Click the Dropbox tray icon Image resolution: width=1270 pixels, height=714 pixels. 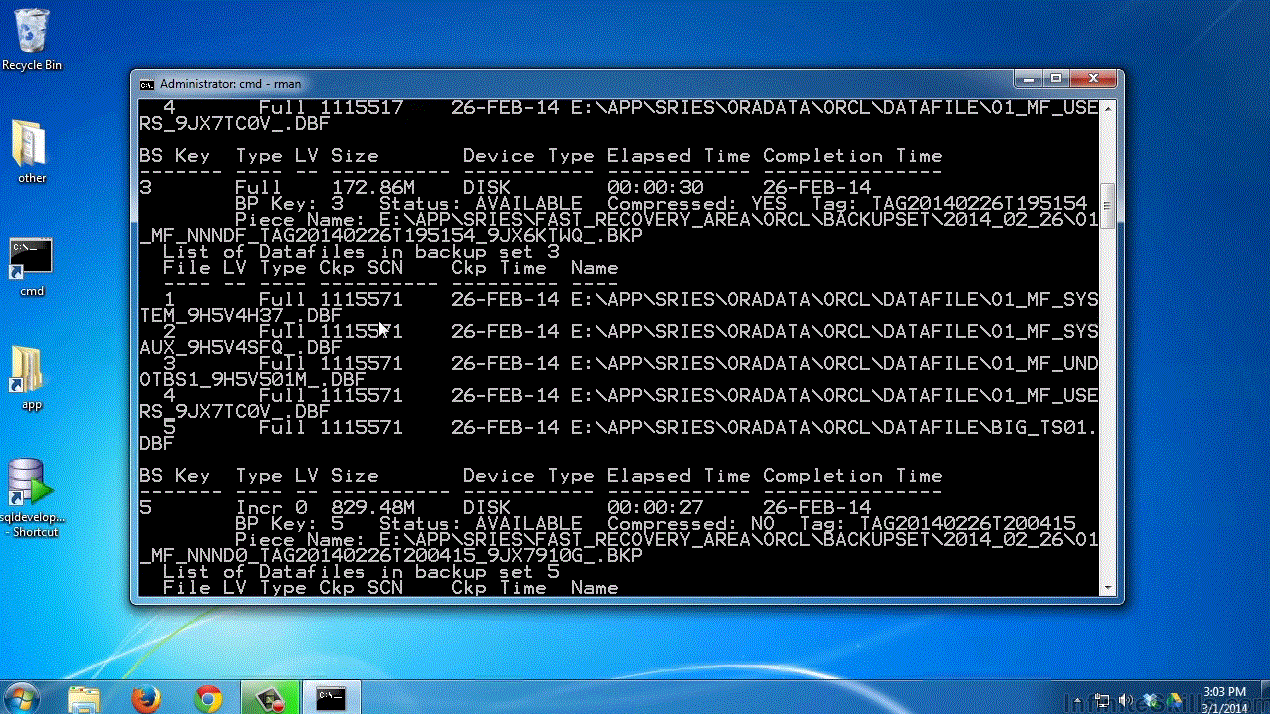[1149, 699]
